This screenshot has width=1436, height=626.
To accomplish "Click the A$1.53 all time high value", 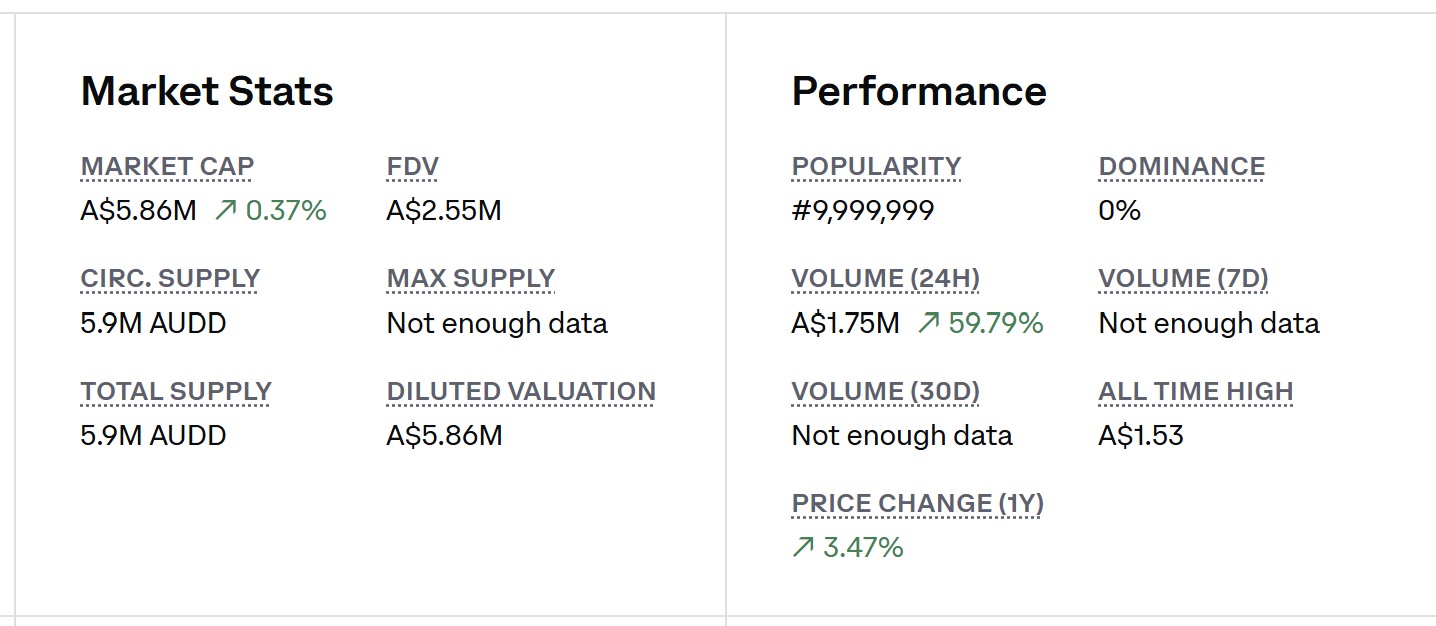I will (1140, 435).
